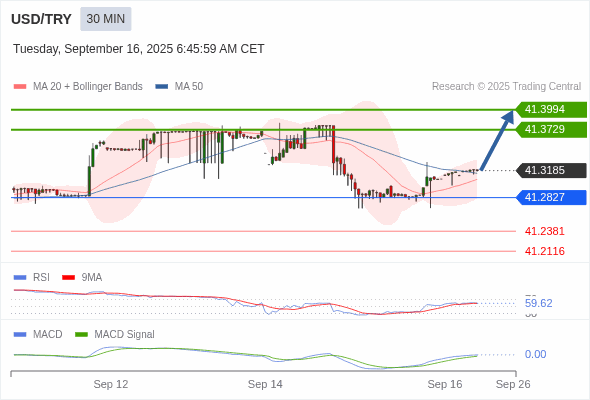The image size is (590, 400).
Task: Click the RSI legend blue swatch
Action: 20,278
